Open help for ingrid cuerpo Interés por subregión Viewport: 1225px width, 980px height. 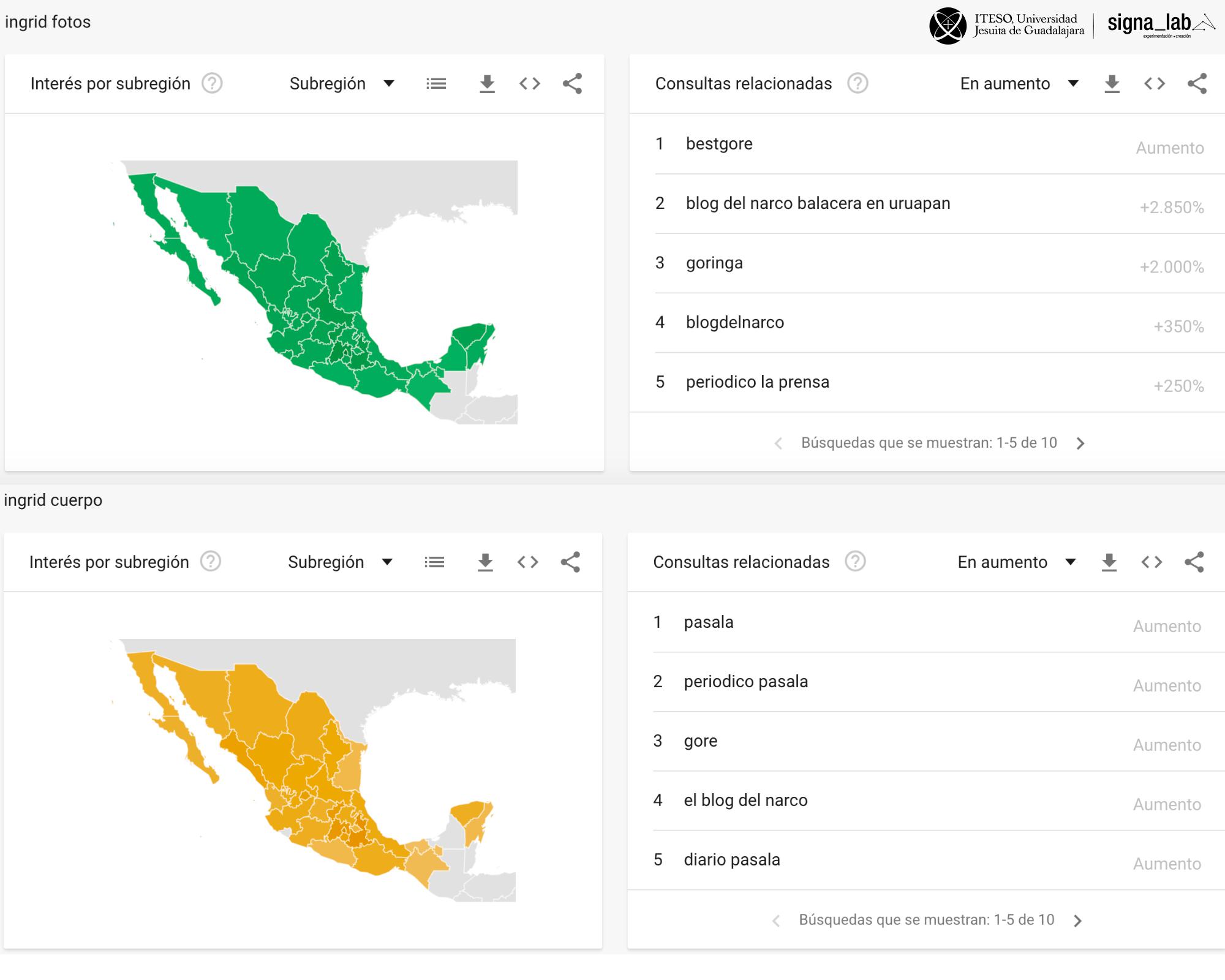point(211,561)
